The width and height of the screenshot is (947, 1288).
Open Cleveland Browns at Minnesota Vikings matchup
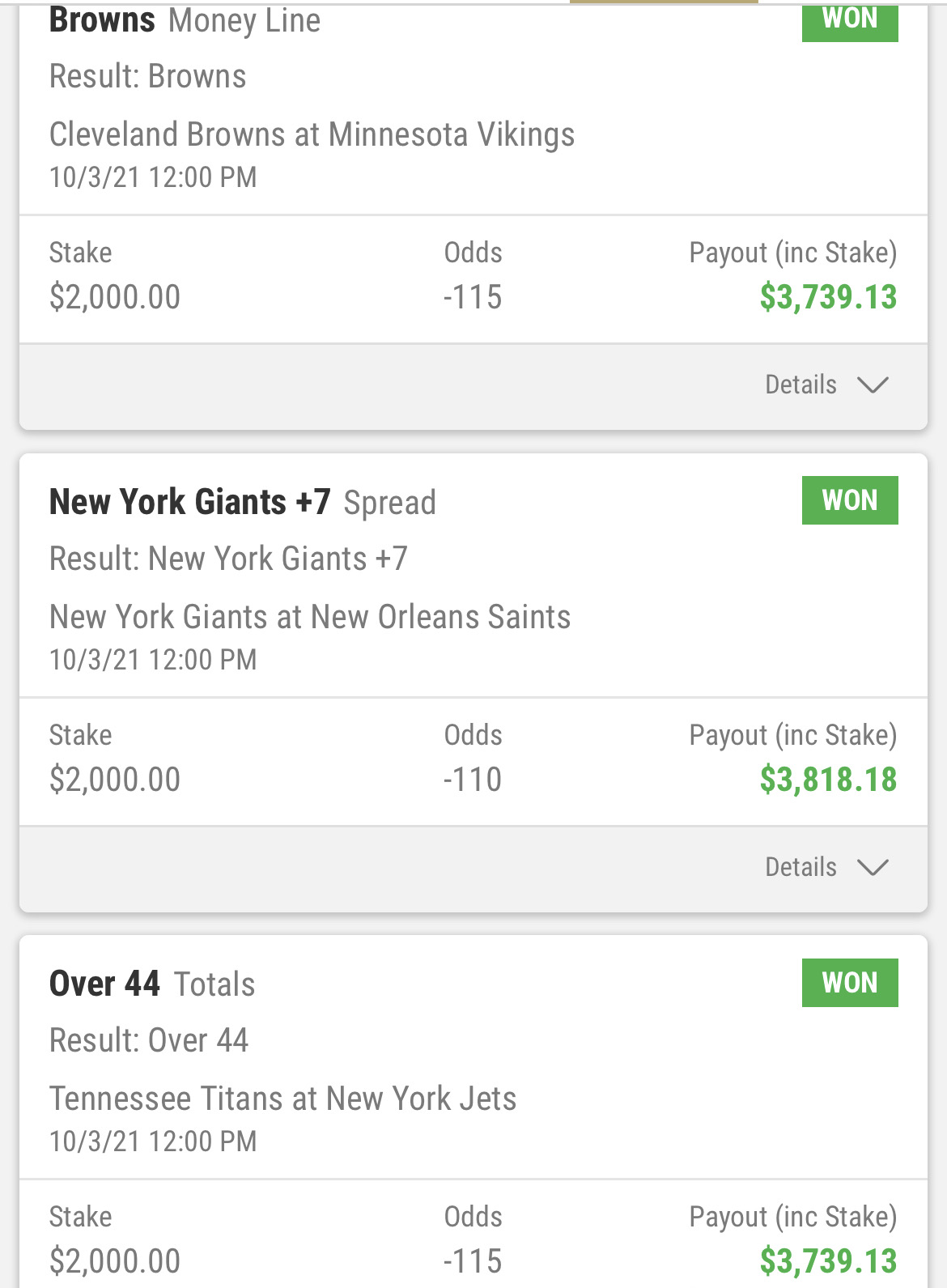312,134
